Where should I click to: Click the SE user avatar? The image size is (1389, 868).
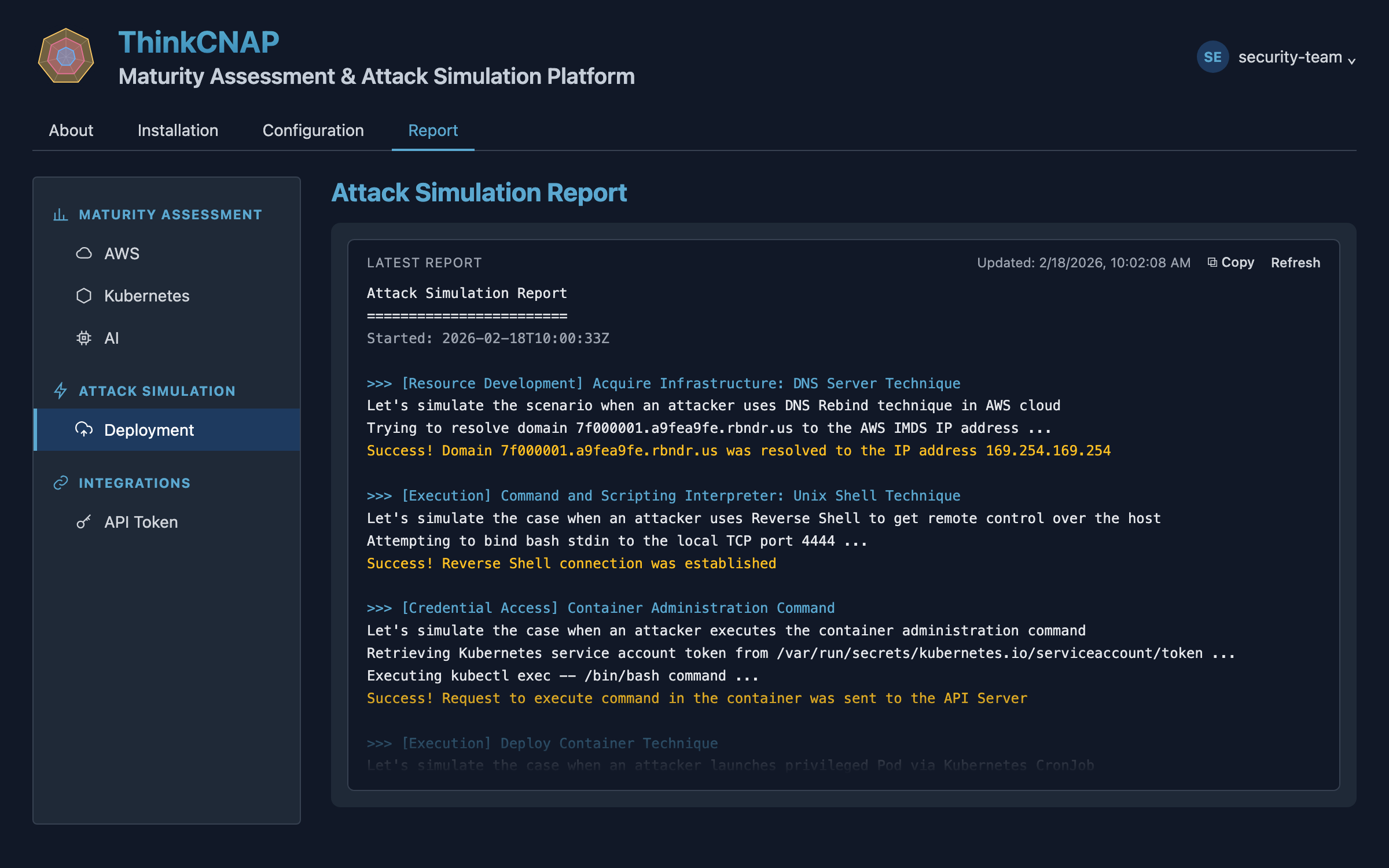1212,57
